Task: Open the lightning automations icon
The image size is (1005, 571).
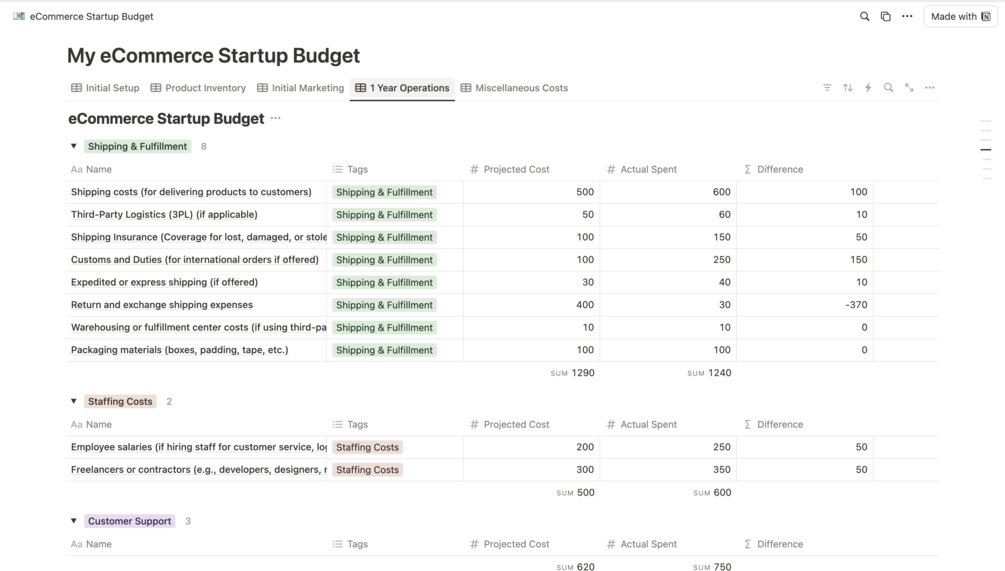Action: 868,88
